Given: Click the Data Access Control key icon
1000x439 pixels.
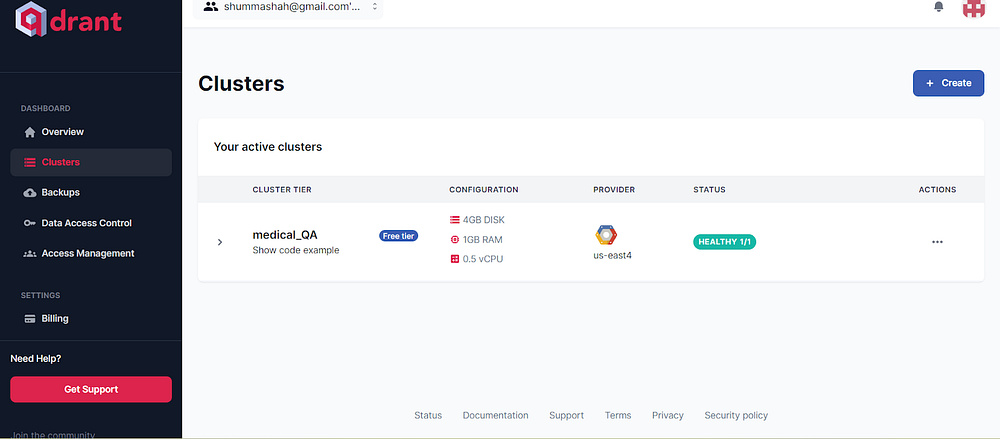Looking at the screenshot, I should click(x=30, y=223).
